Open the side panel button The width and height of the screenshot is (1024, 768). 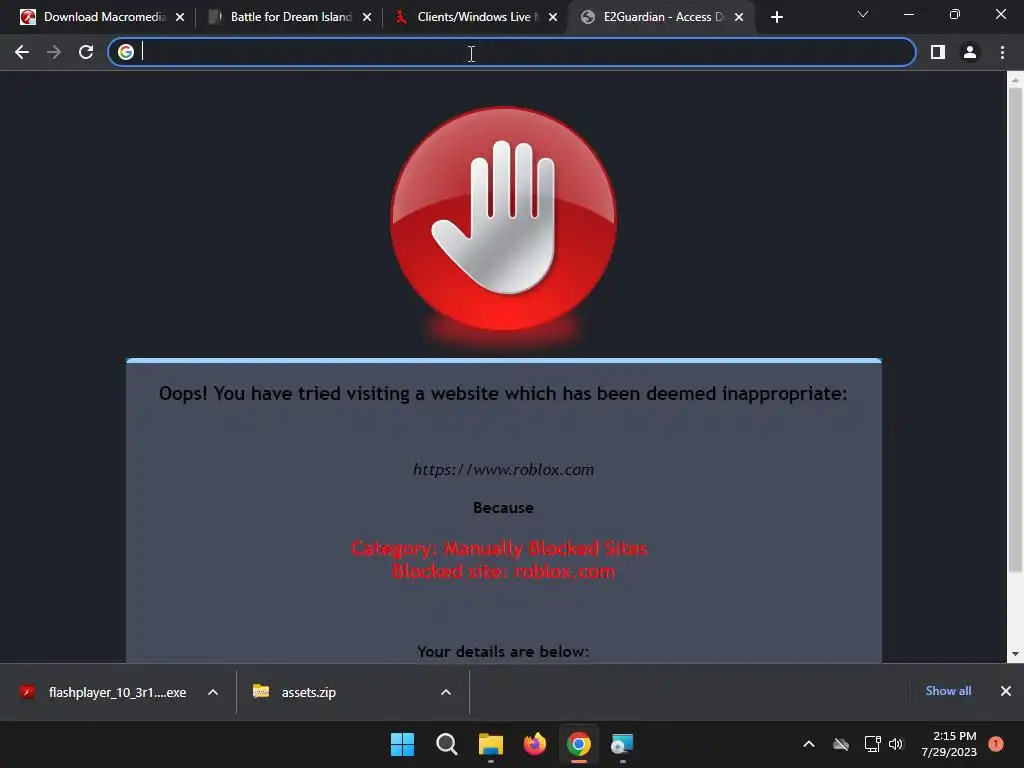pyautogui.click(x=938, y=52)
